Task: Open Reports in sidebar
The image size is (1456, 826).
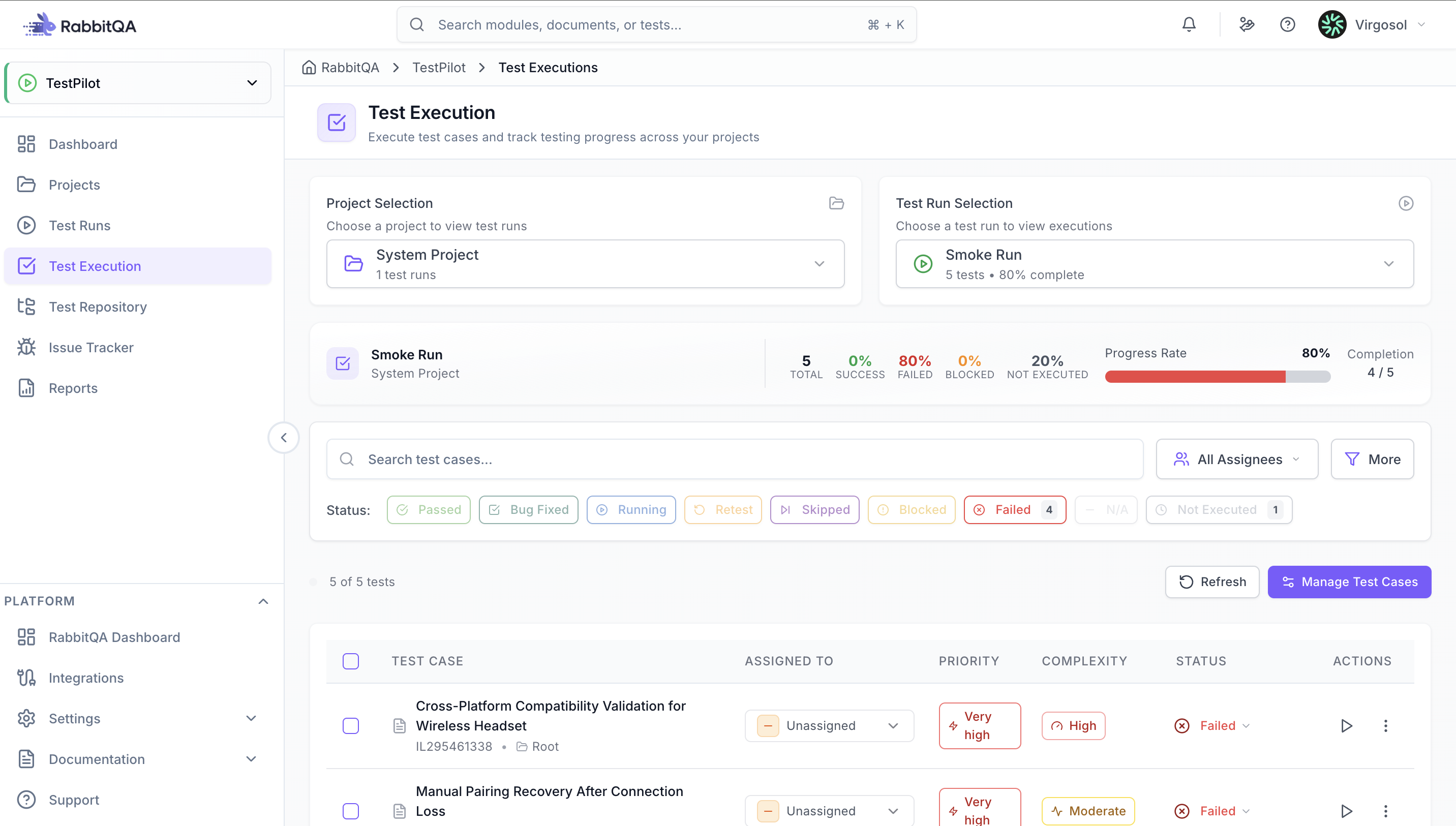Action: [x=137, y=388]
